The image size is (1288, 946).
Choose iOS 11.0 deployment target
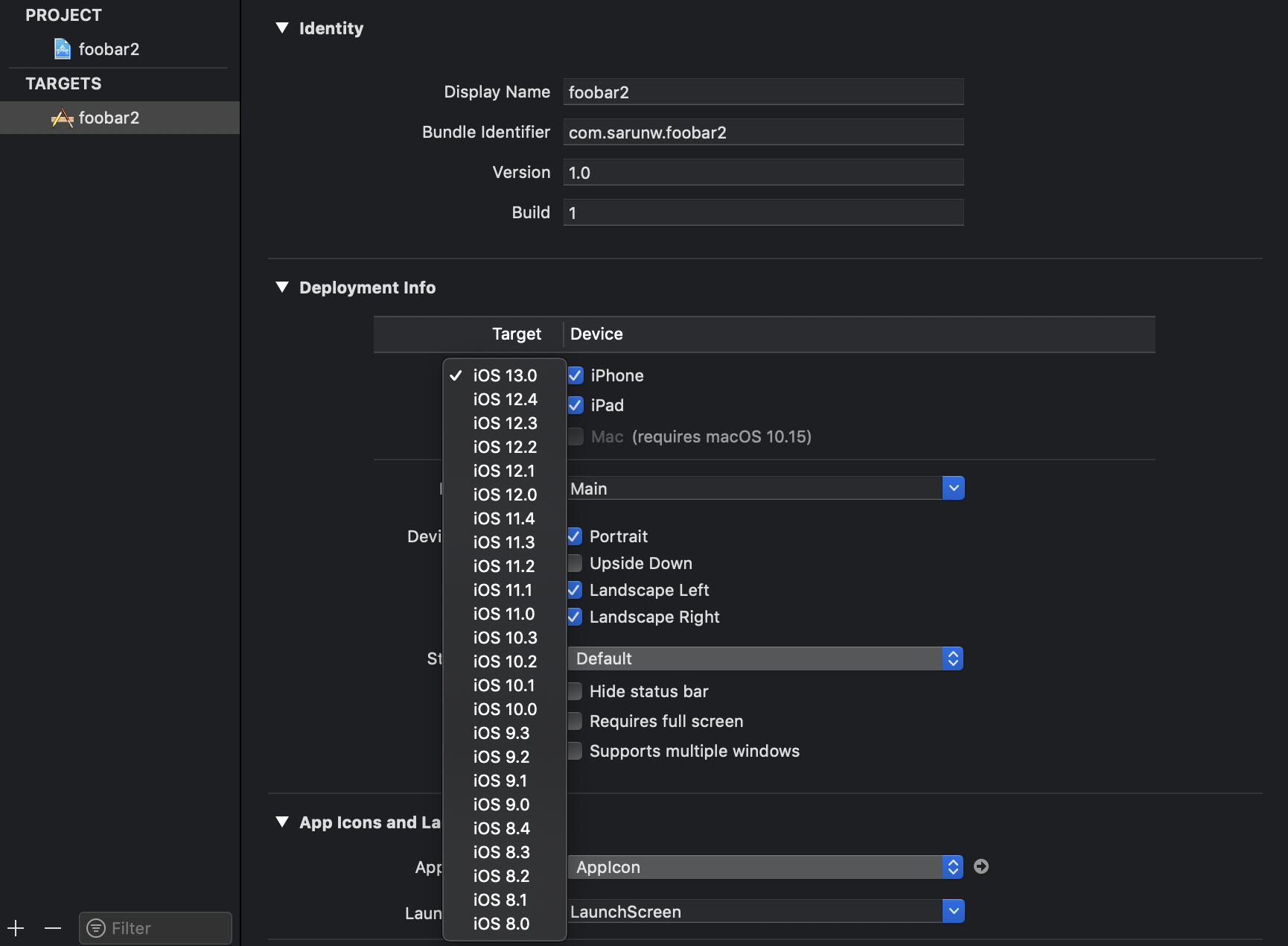[504, 614]
